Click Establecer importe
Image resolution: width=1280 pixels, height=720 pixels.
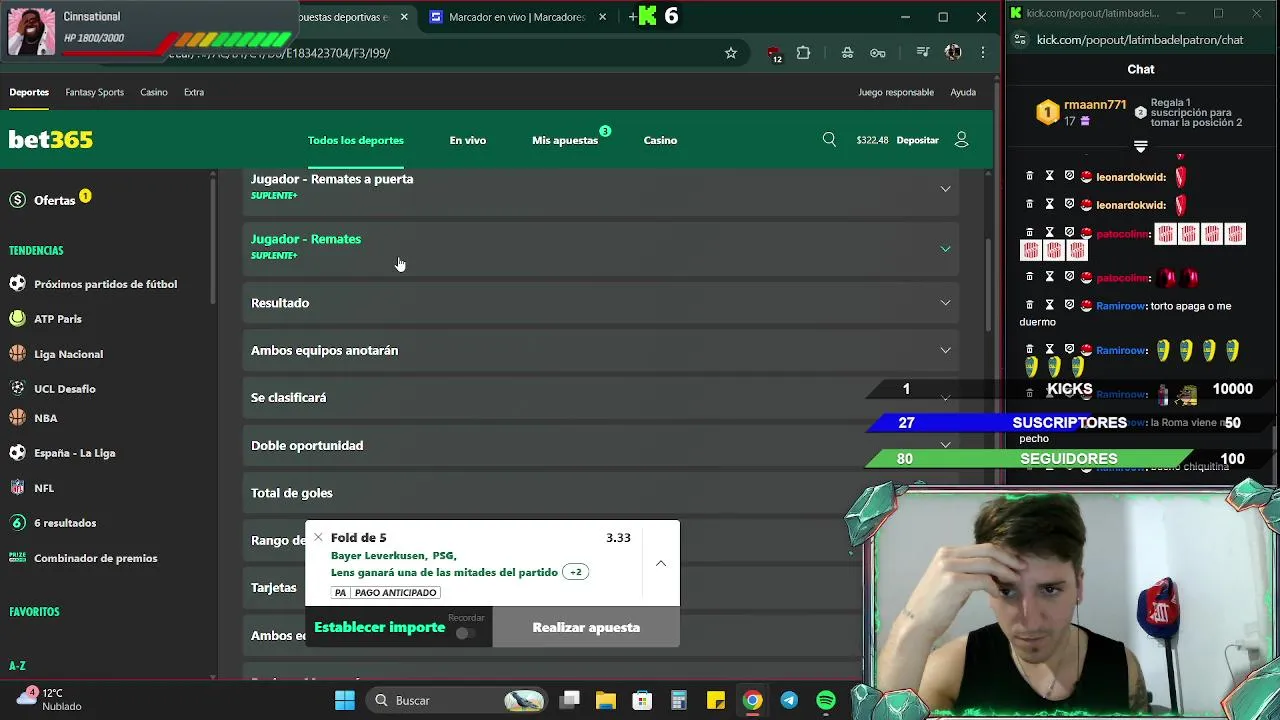pyautogui.click(x=379, y=627)
